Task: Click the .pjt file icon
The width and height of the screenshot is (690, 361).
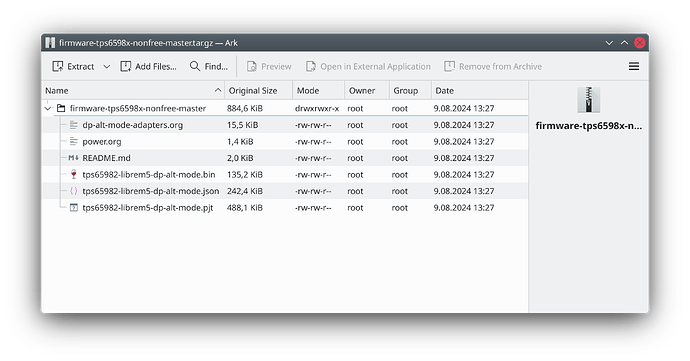Action: [73, 208]
